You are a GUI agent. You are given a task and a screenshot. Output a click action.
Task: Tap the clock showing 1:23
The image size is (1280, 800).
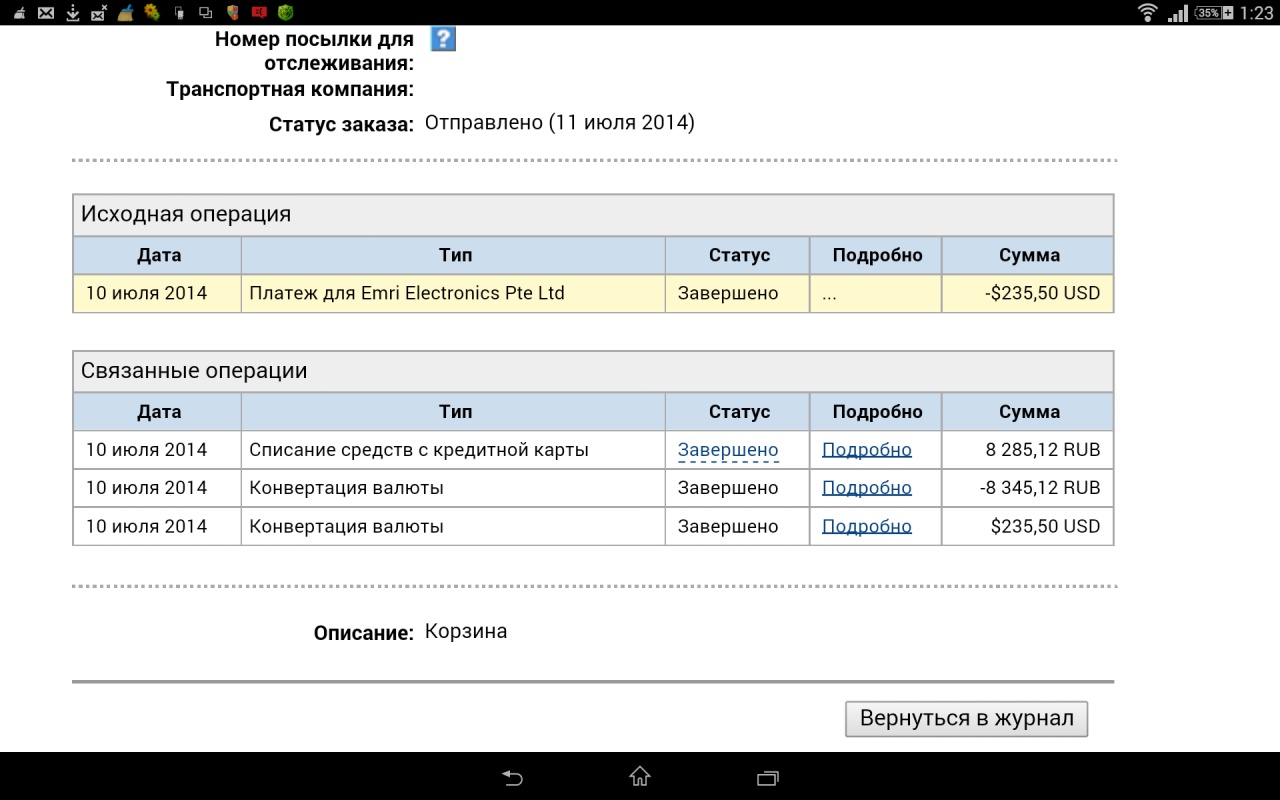coord(1257,13)
